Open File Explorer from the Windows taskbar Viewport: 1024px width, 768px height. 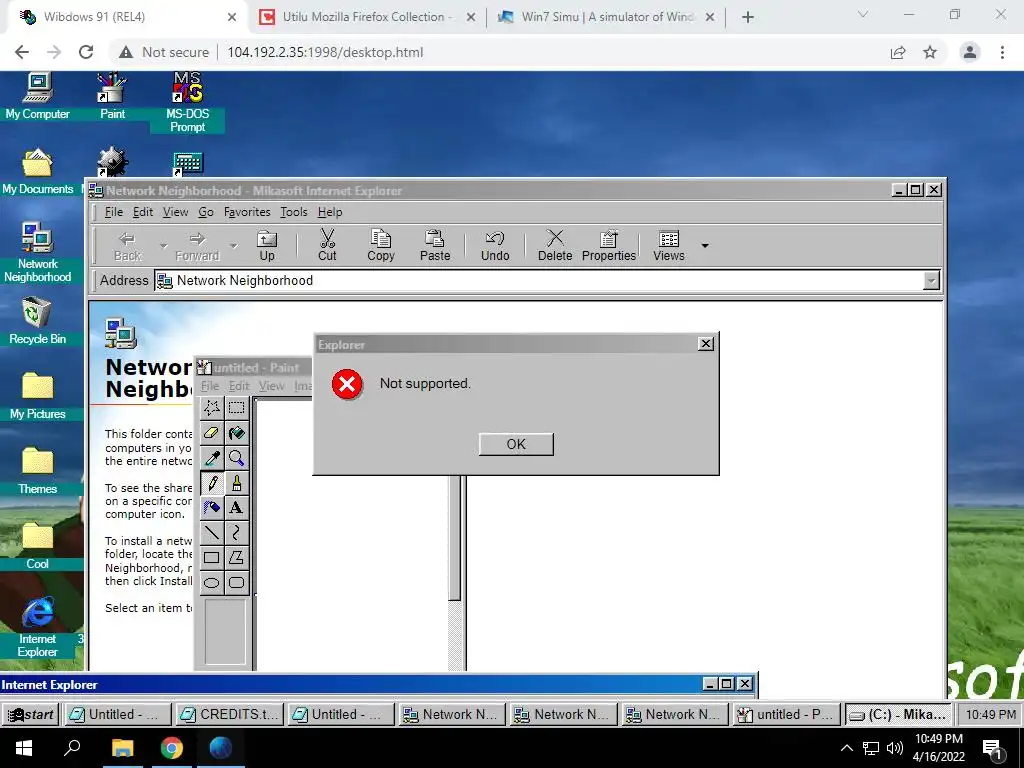click(122, 748)
